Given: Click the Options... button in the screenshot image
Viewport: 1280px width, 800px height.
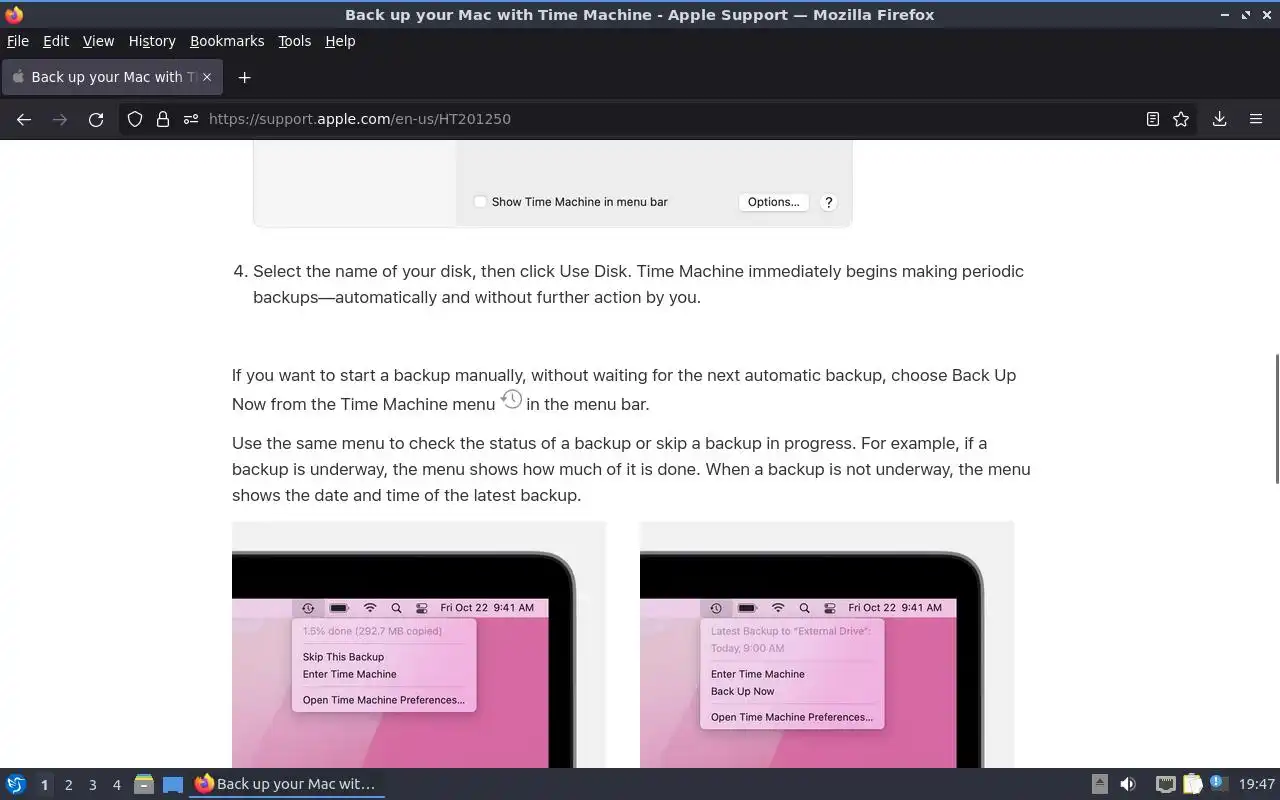Looking at the screenshot, I should (x=774, y=202).
